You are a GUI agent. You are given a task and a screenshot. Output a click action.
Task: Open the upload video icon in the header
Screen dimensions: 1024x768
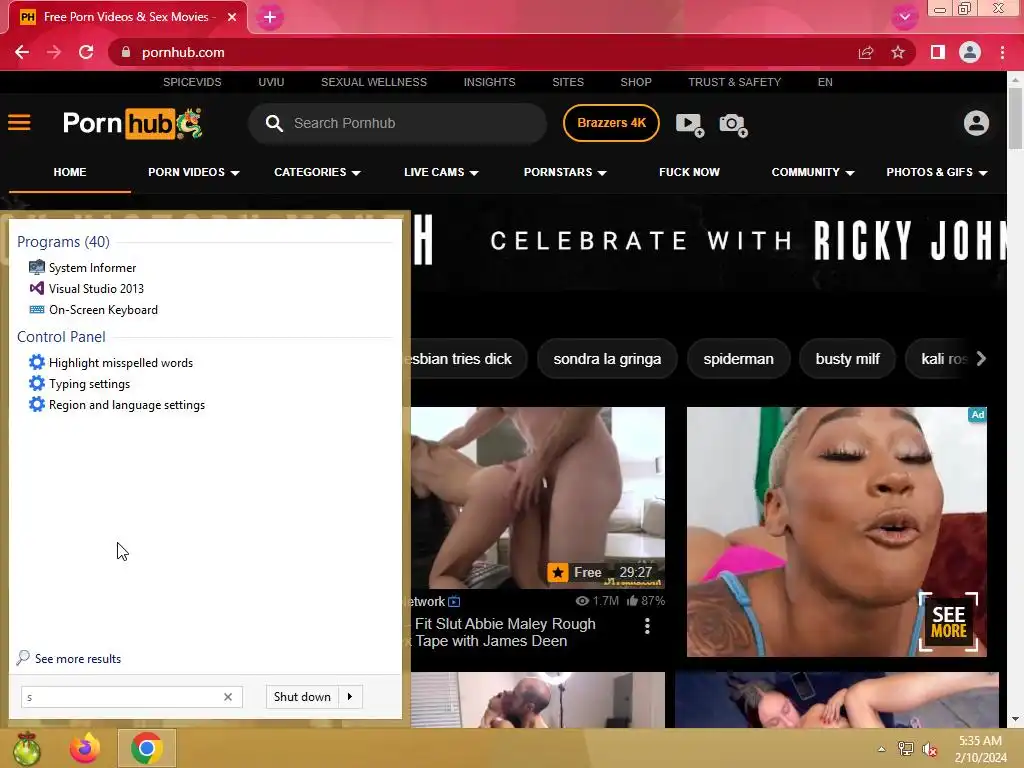pos(690,124)
